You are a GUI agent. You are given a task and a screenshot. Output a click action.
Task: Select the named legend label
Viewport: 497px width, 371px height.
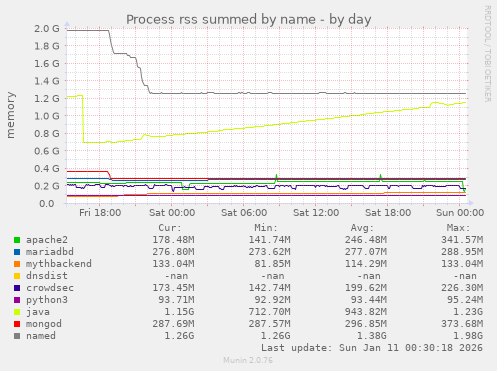pyautogui.click(x=41, y=336)
